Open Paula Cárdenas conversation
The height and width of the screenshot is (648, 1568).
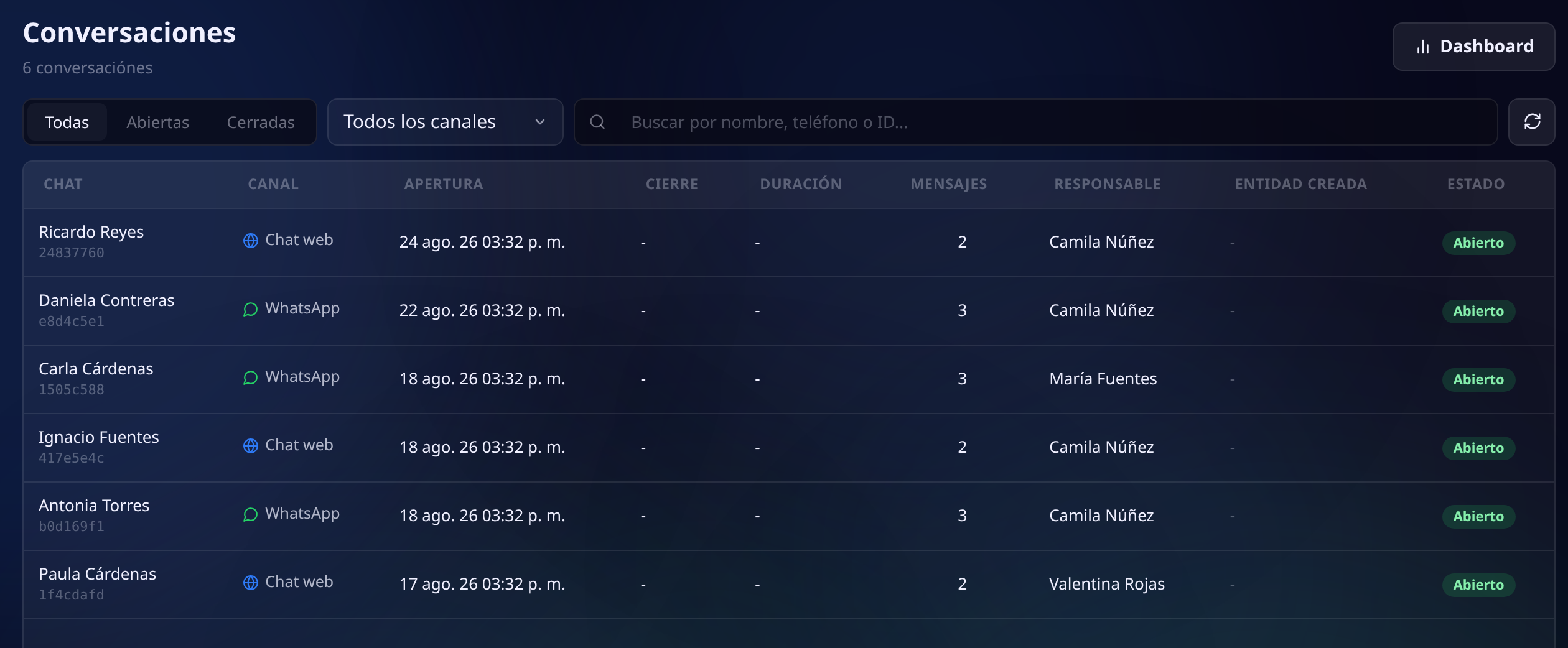[789, 585]
